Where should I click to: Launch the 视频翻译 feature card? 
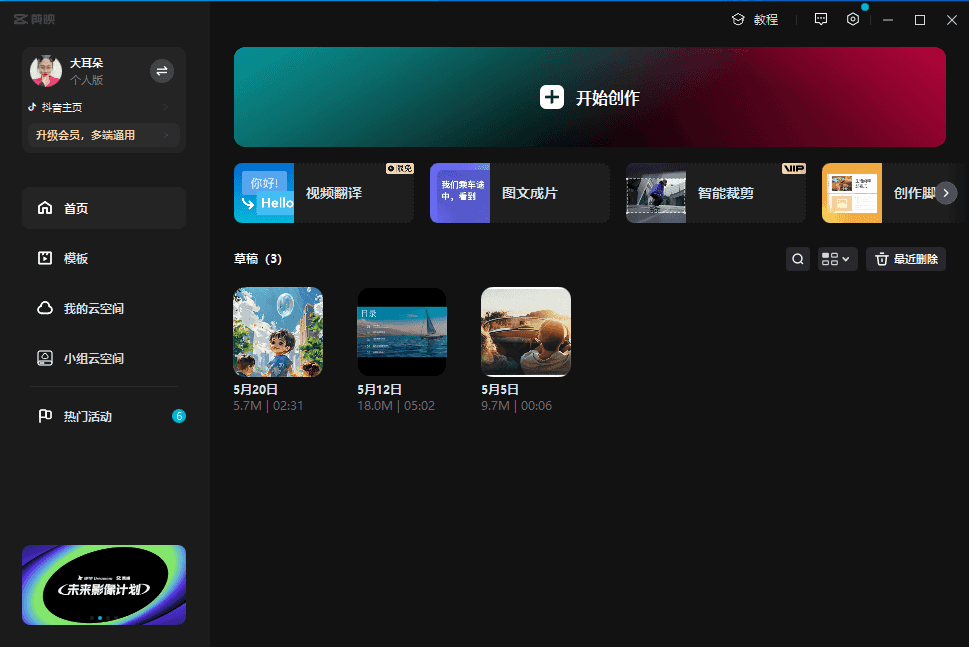[323, 193]
